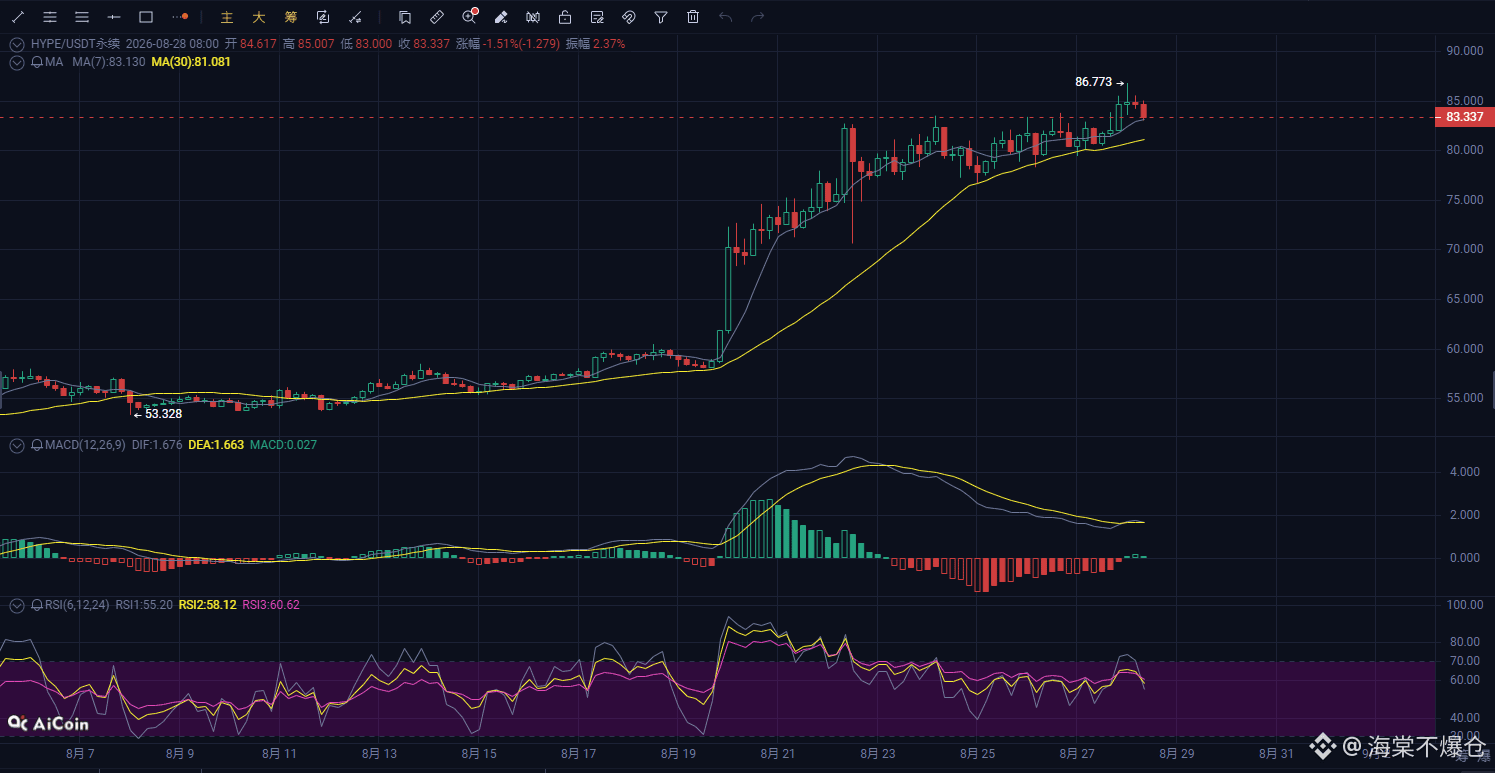Click the DEA:1.663 value
1495x773 pixels.
216,445
